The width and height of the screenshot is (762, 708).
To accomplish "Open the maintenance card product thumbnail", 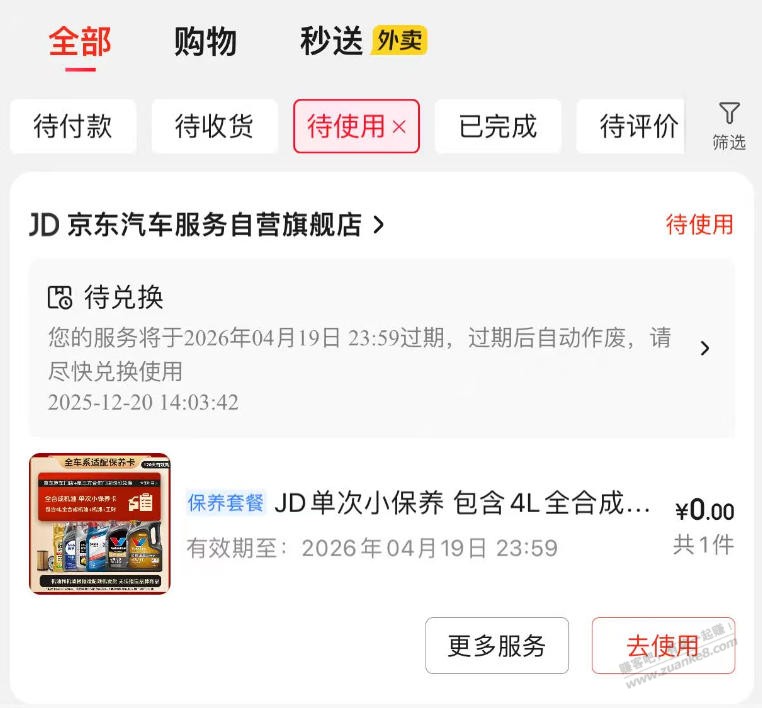I will [100, 523].
